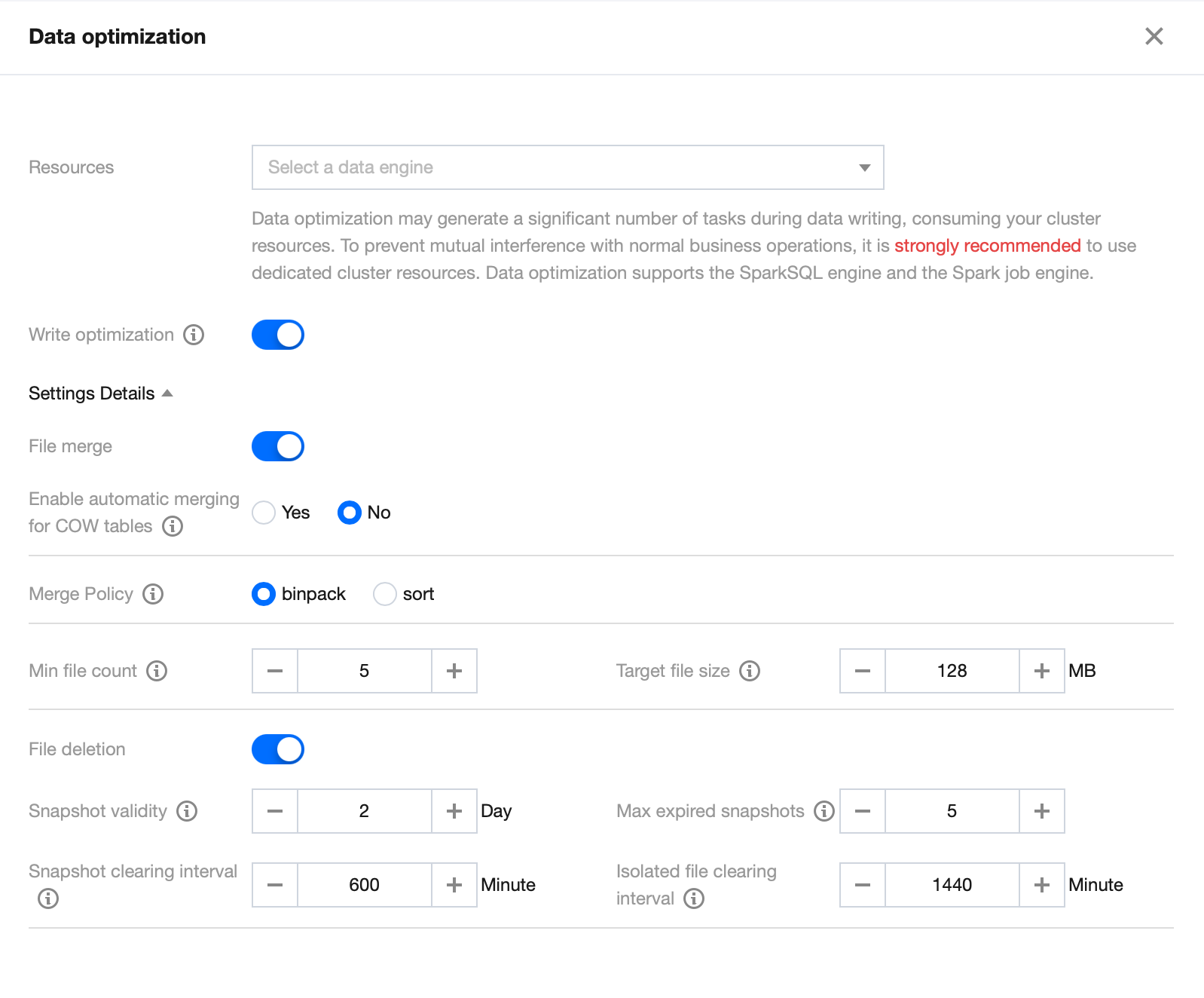This screenshot has width=1204, height=998.
Task: Toggle the File deletion switch
Action: [278, 749]
